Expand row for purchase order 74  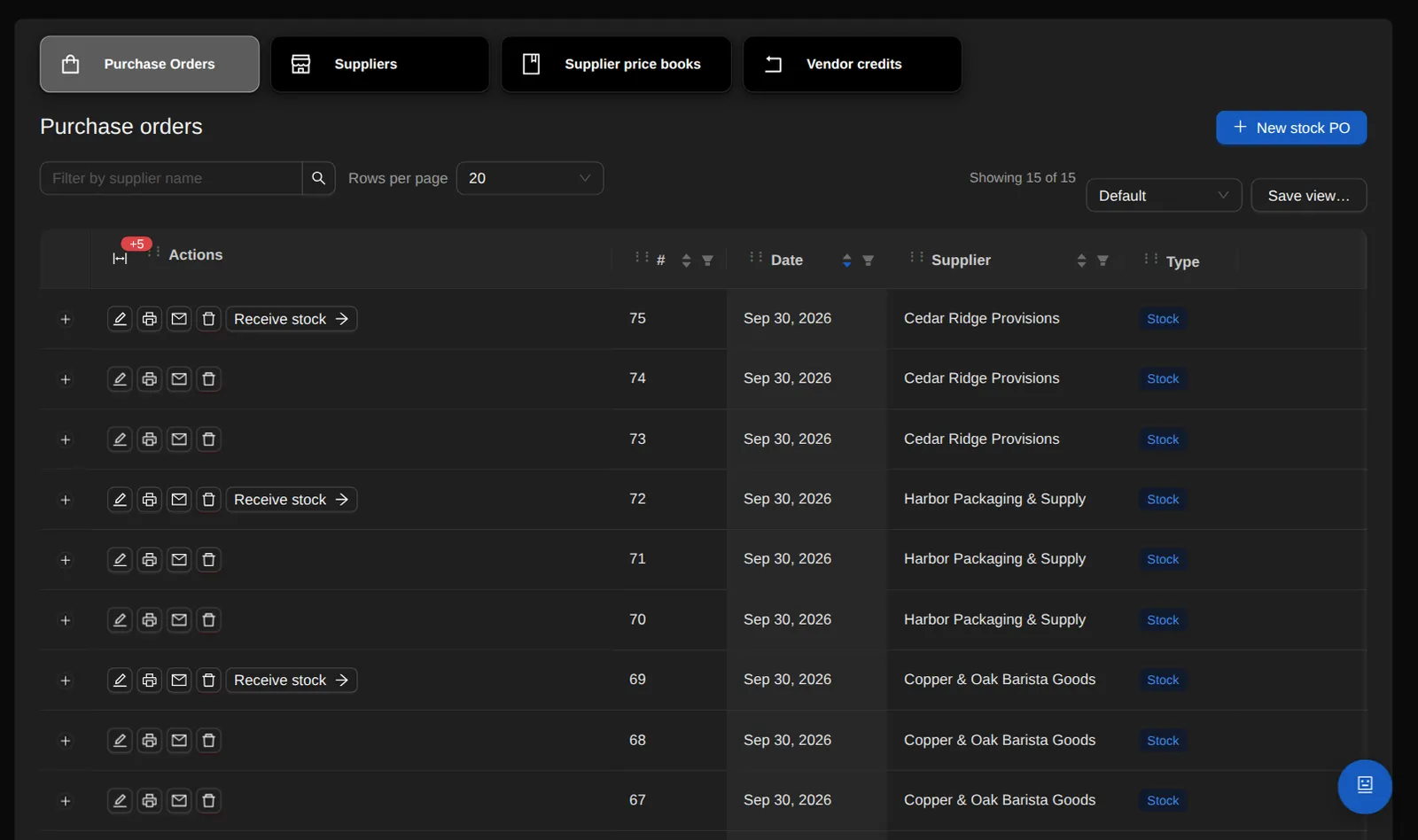pyautogui.click(x=66, y=379)
